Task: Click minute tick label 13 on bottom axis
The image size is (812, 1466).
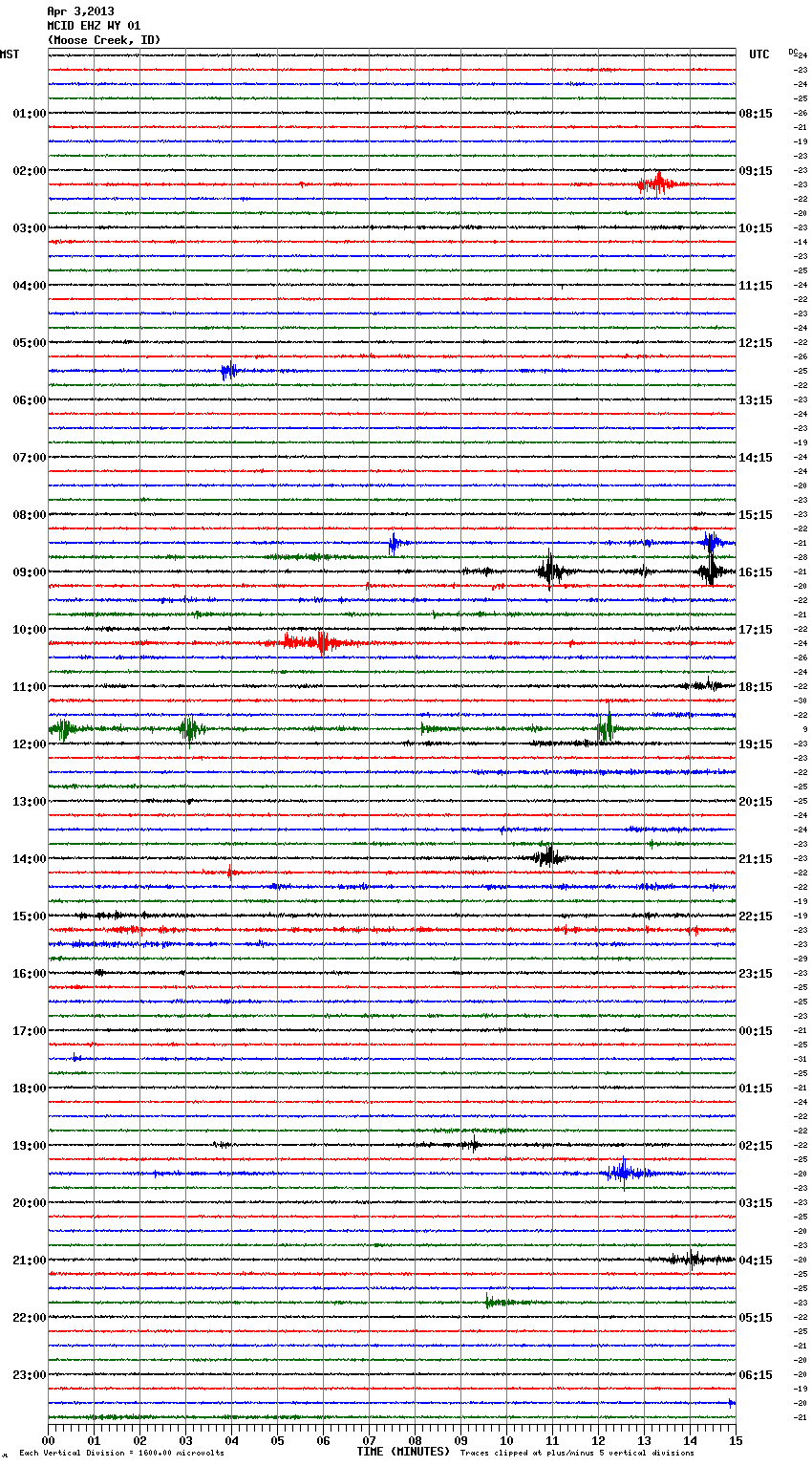Action: pyautogui.click(x=644, y=1440)
